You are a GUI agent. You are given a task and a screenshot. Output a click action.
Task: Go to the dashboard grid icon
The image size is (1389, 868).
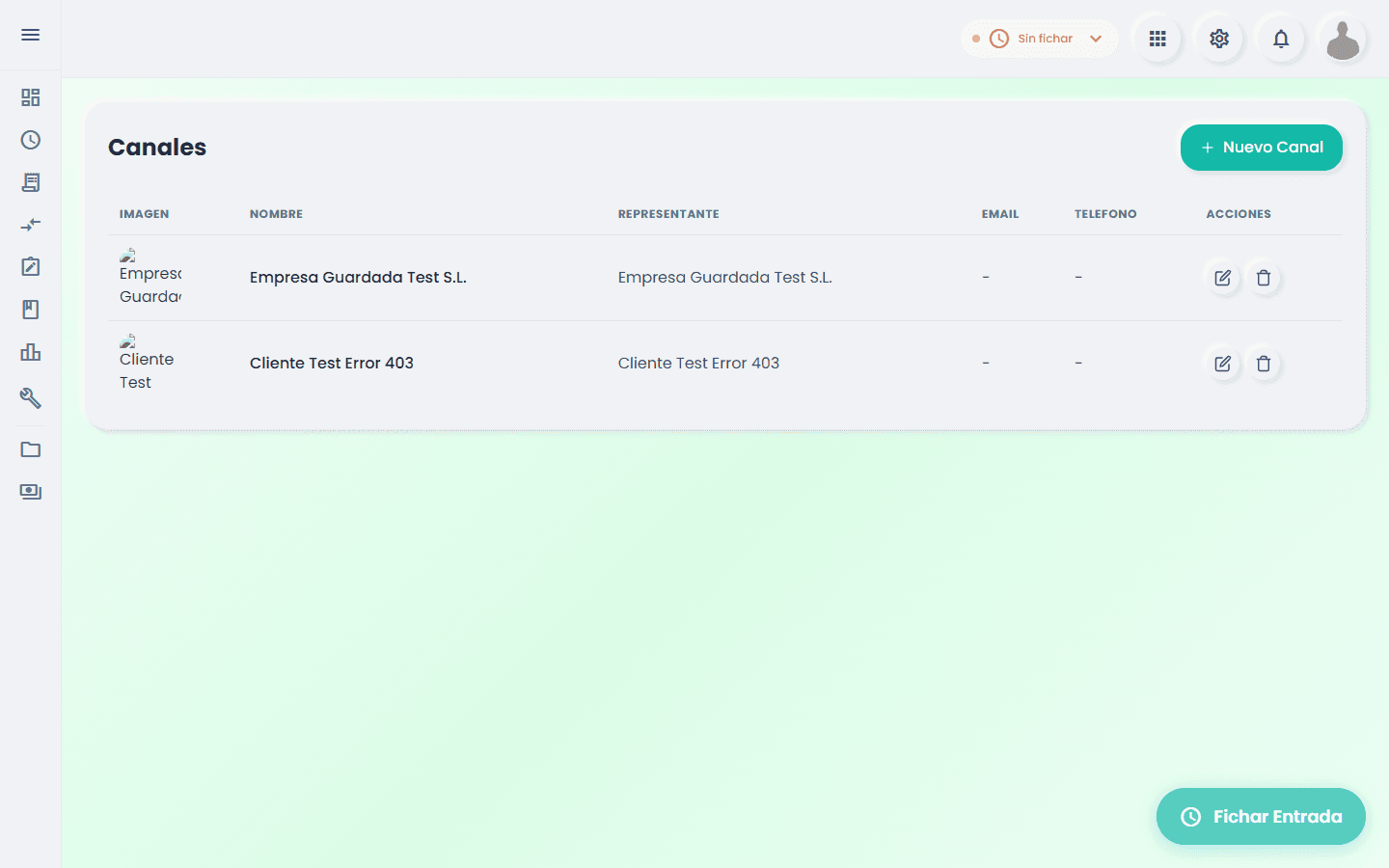(31, 97)
